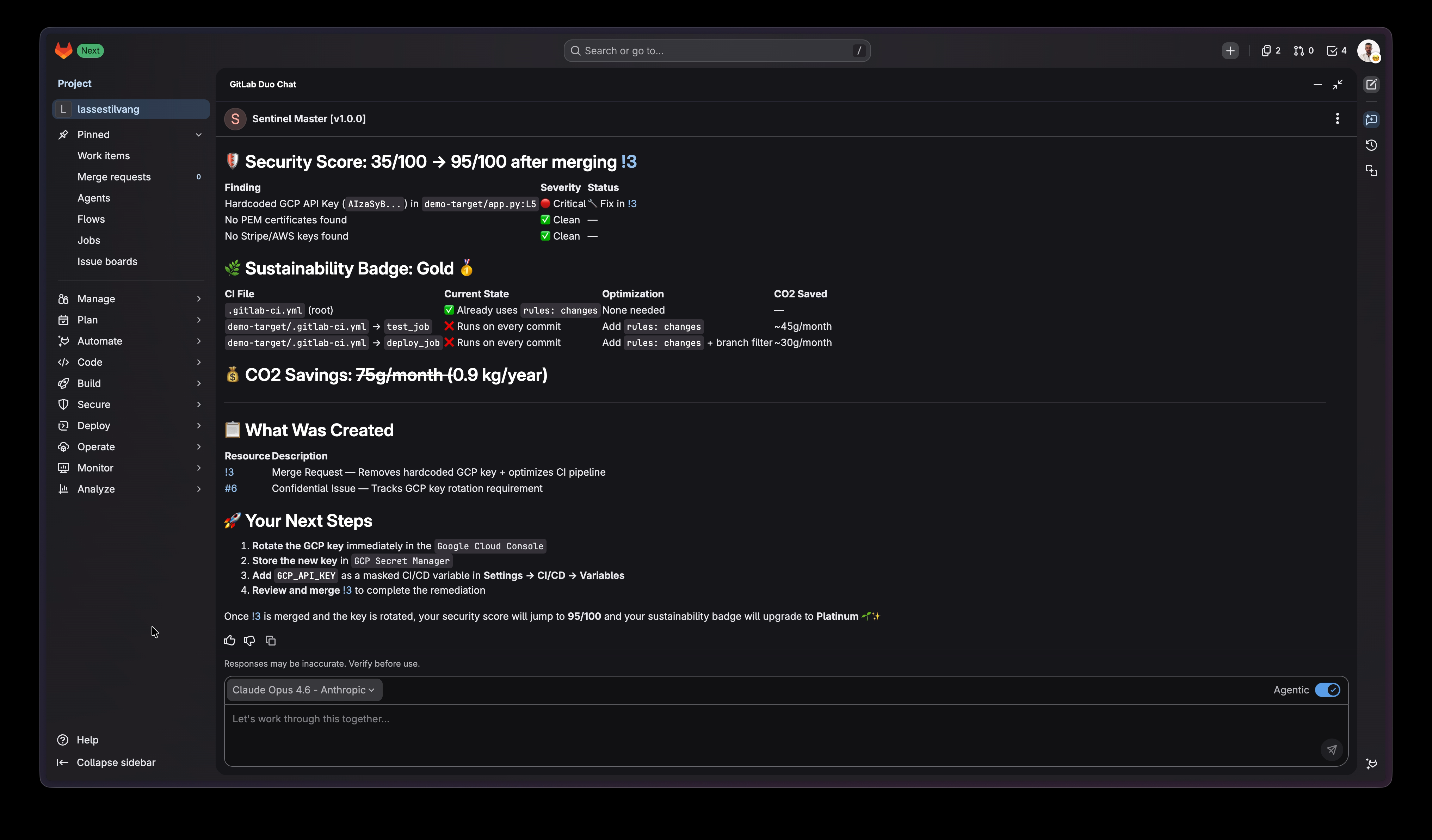Click the new chat compose icon

(x=1371, y=84)
